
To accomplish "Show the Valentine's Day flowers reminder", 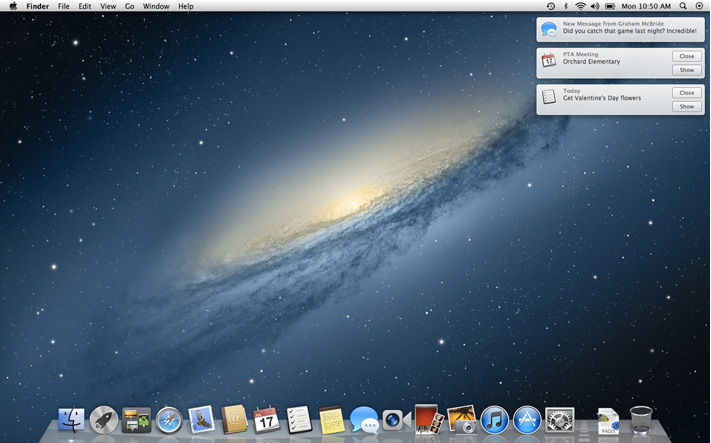I will (686, 106).
